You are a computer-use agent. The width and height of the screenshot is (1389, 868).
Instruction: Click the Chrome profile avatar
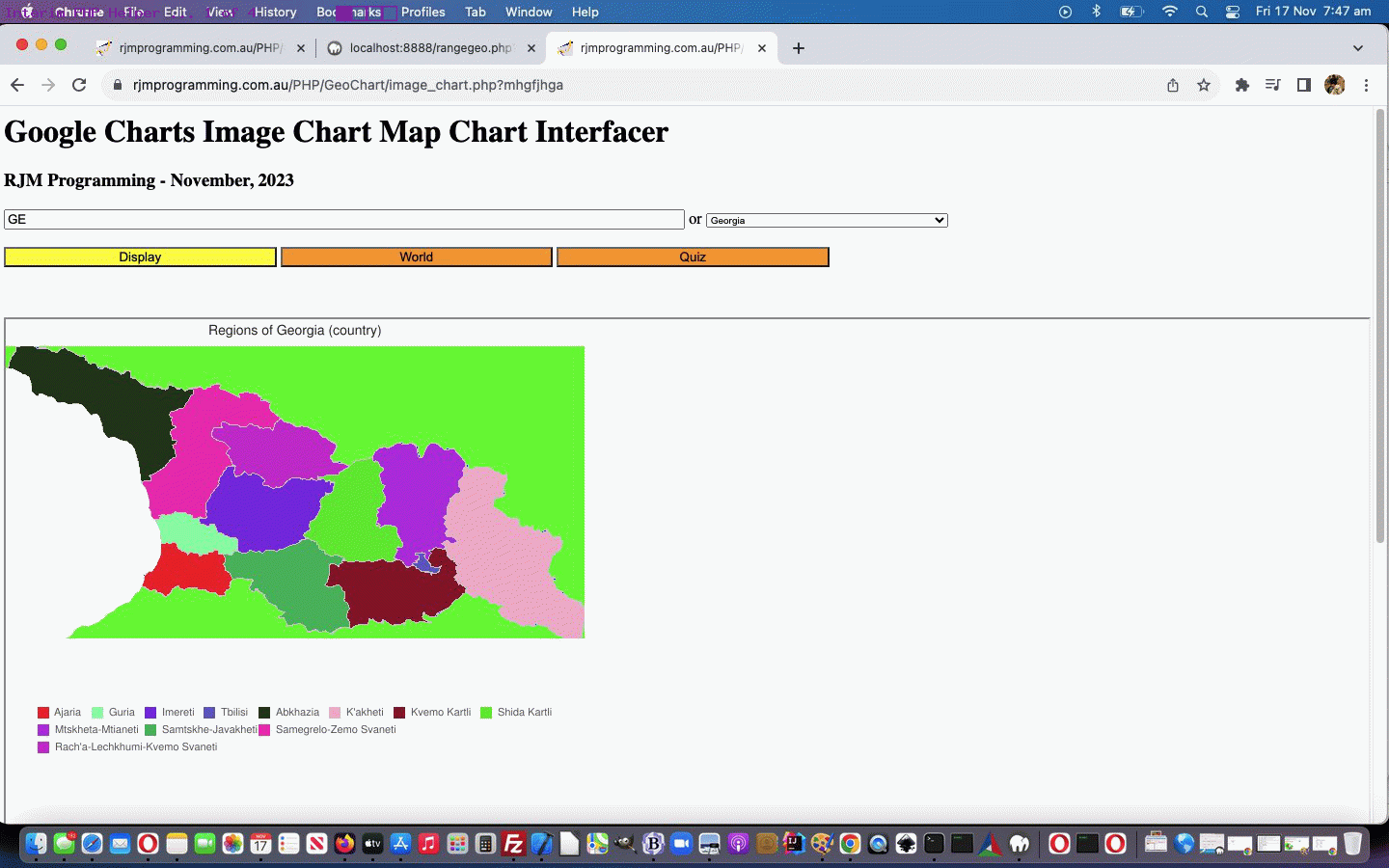tap(1335, 85)
